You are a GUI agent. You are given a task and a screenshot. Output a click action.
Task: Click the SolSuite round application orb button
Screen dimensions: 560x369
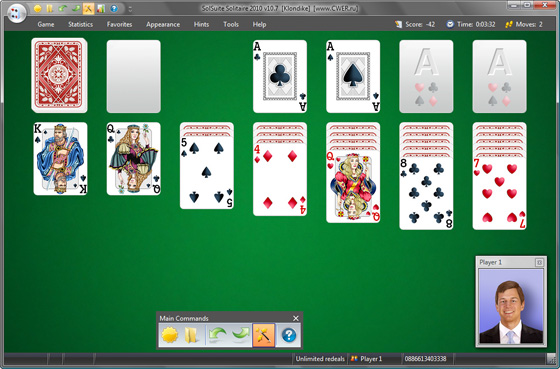[16, 13]
